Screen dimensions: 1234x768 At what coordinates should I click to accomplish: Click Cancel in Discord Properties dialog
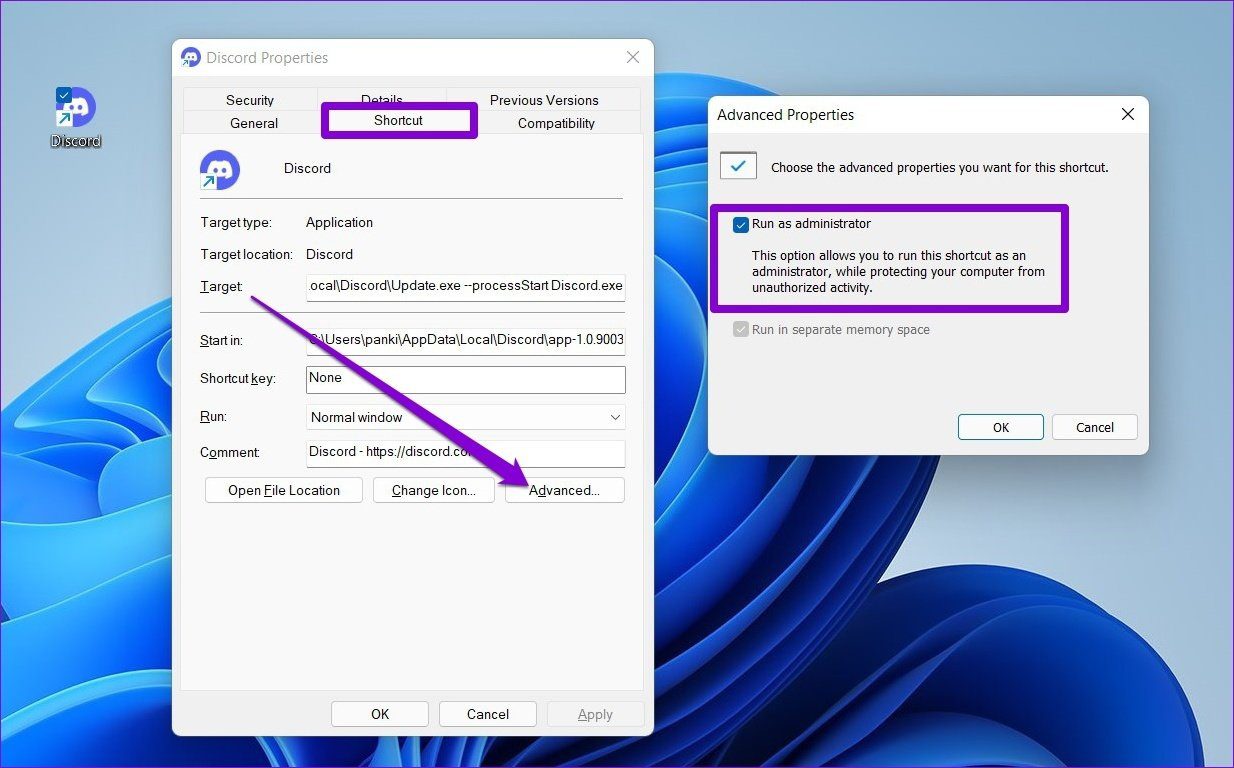pyautogui.click(x=488, y=714)
